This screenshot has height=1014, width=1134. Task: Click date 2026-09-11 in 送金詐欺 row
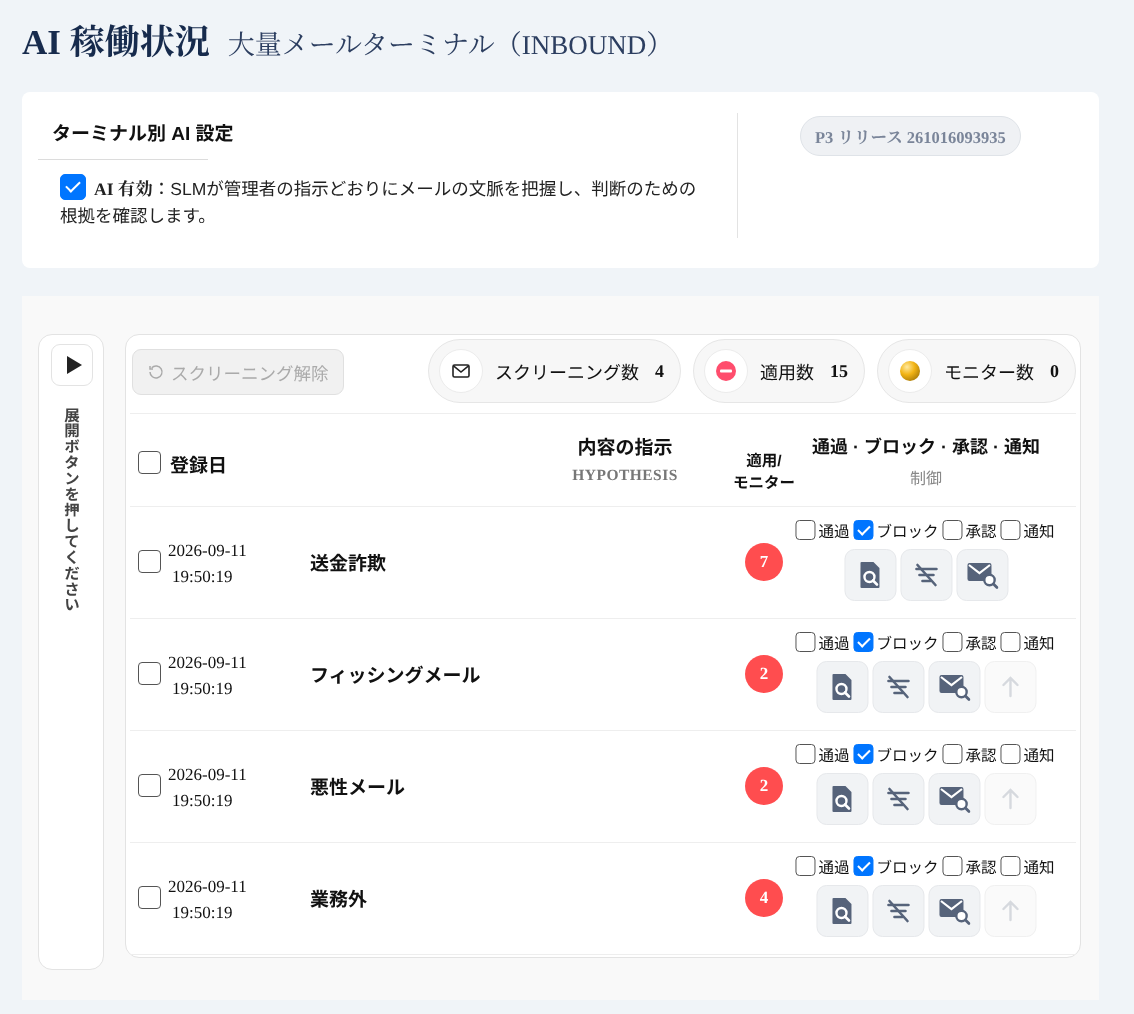207,550
